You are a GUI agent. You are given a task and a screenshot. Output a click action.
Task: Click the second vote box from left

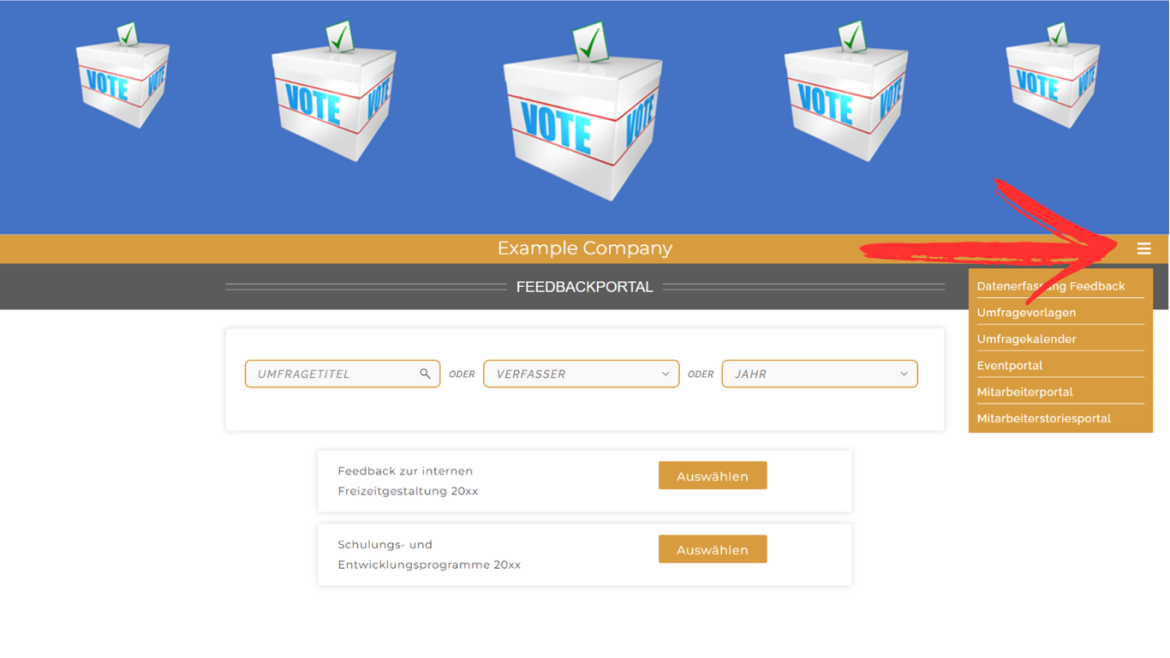pyautogui.click(x=334, y=91)
